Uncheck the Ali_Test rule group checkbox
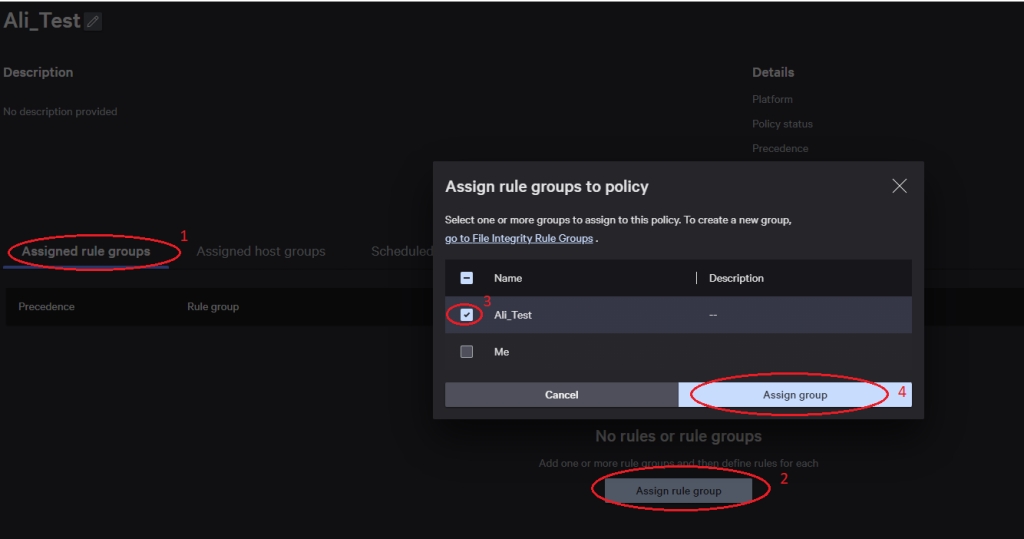This screenshot has height=539, width=1024. tap(467, 315)
